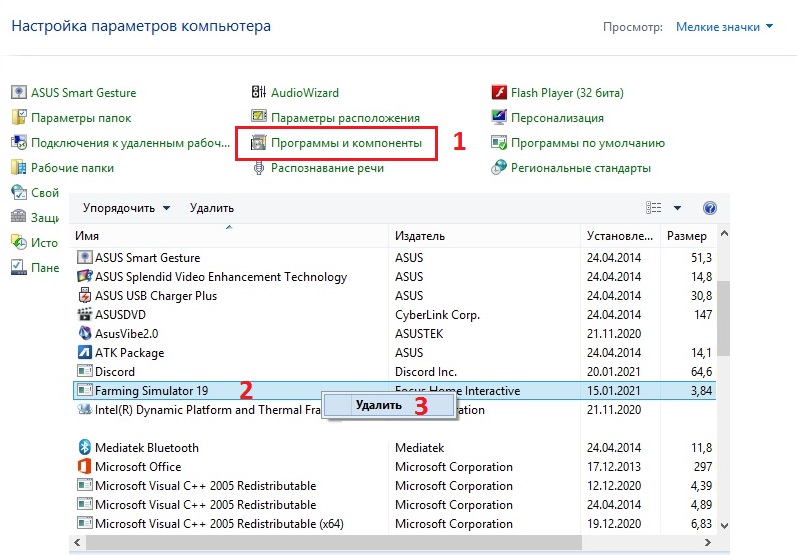Open the Программы по умолчанию link
The height and width of the screenshot is (555, 797).
[588, 143]
